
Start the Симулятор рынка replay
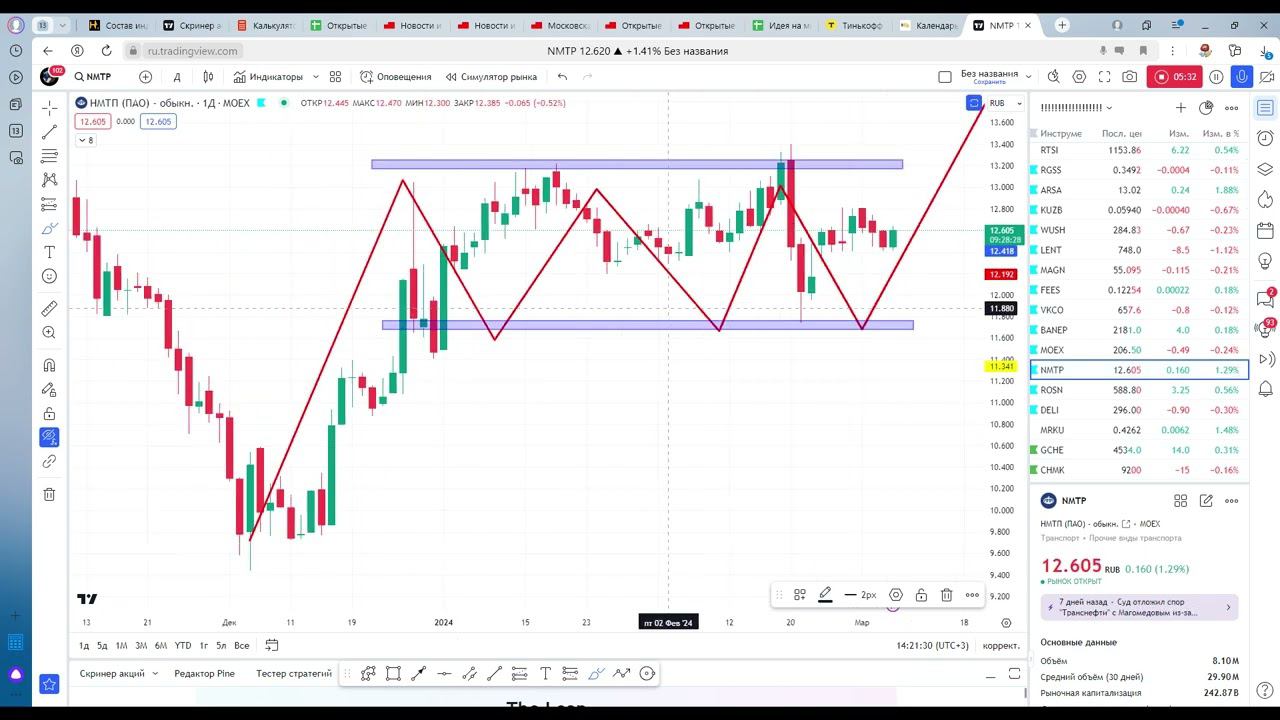coord(491,76)
